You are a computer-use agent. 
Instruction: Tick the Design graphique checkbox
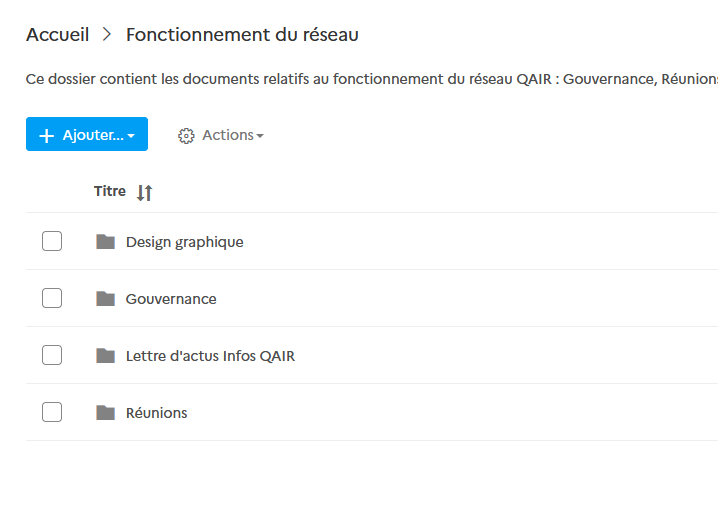pos(52,241)
